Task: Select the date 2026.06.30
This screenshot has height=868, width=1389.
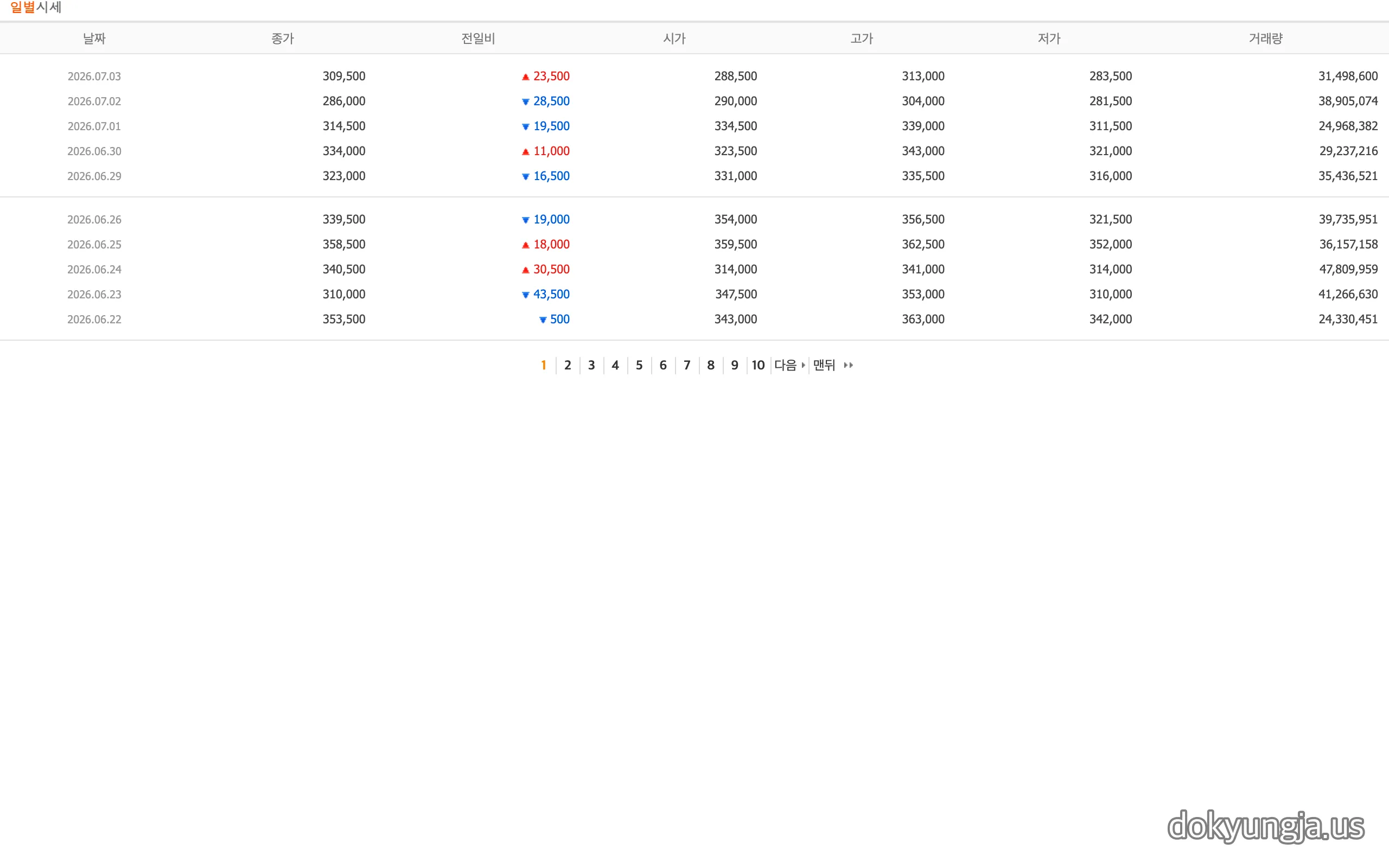Action: (x=94, y=151)
